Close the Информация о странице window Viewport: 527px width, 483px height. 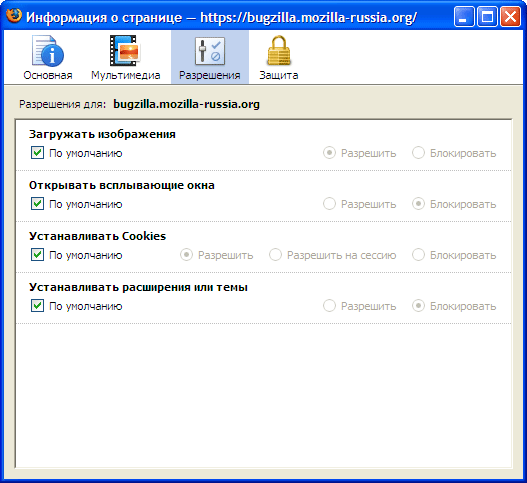pos(510,16)
